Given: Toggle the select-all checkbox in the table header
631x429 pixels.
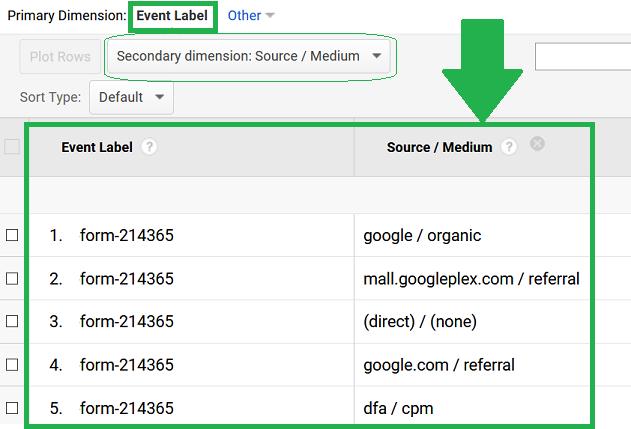Looking at the screenshot, I should [x=12, y=146].
